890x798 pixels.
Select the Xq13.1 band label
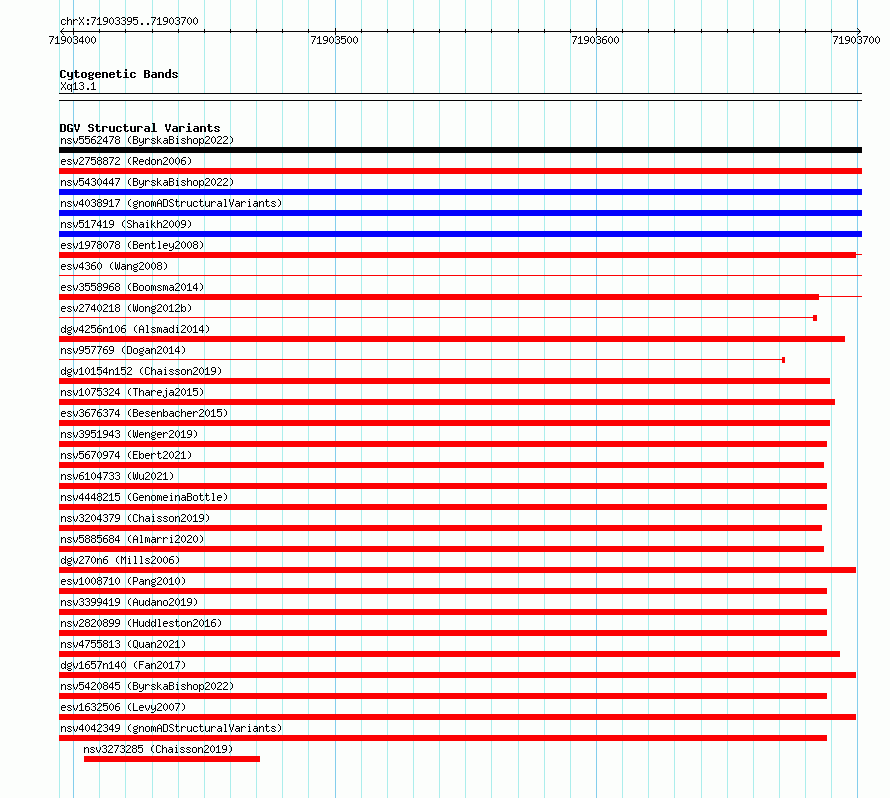tap(78, 86)
